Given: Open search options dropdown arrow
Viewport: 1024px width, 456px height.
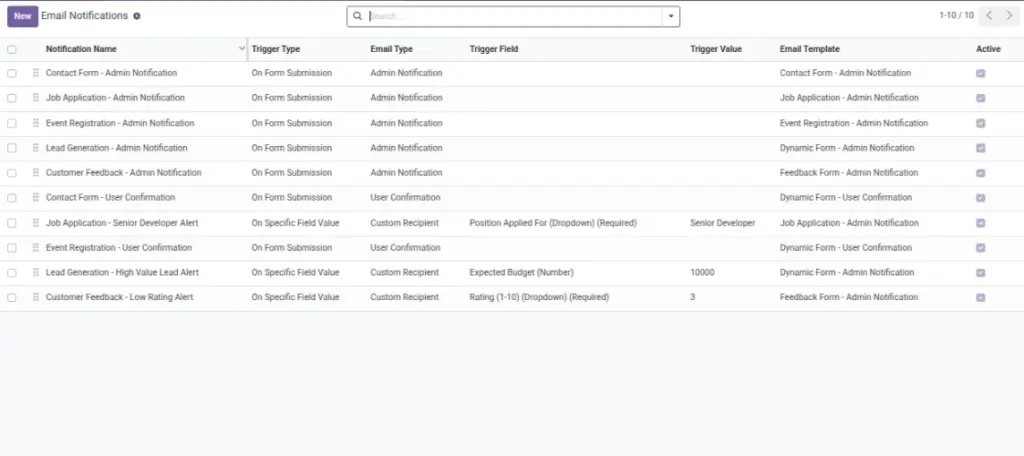Looking at the screenshot, I should (x=671, y=16).
